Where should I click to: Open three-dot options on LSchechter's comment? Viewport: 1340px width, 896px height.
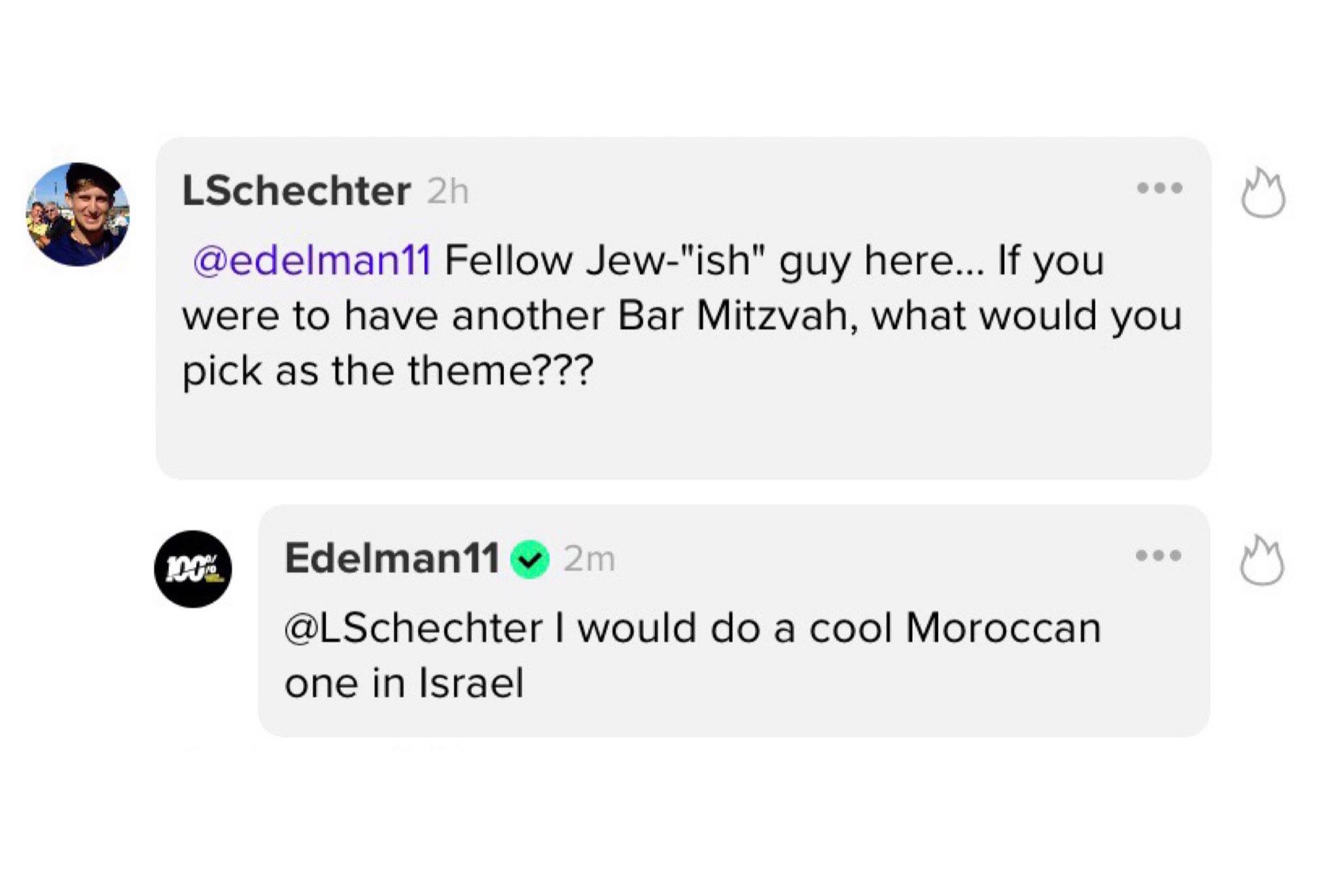1159,188
